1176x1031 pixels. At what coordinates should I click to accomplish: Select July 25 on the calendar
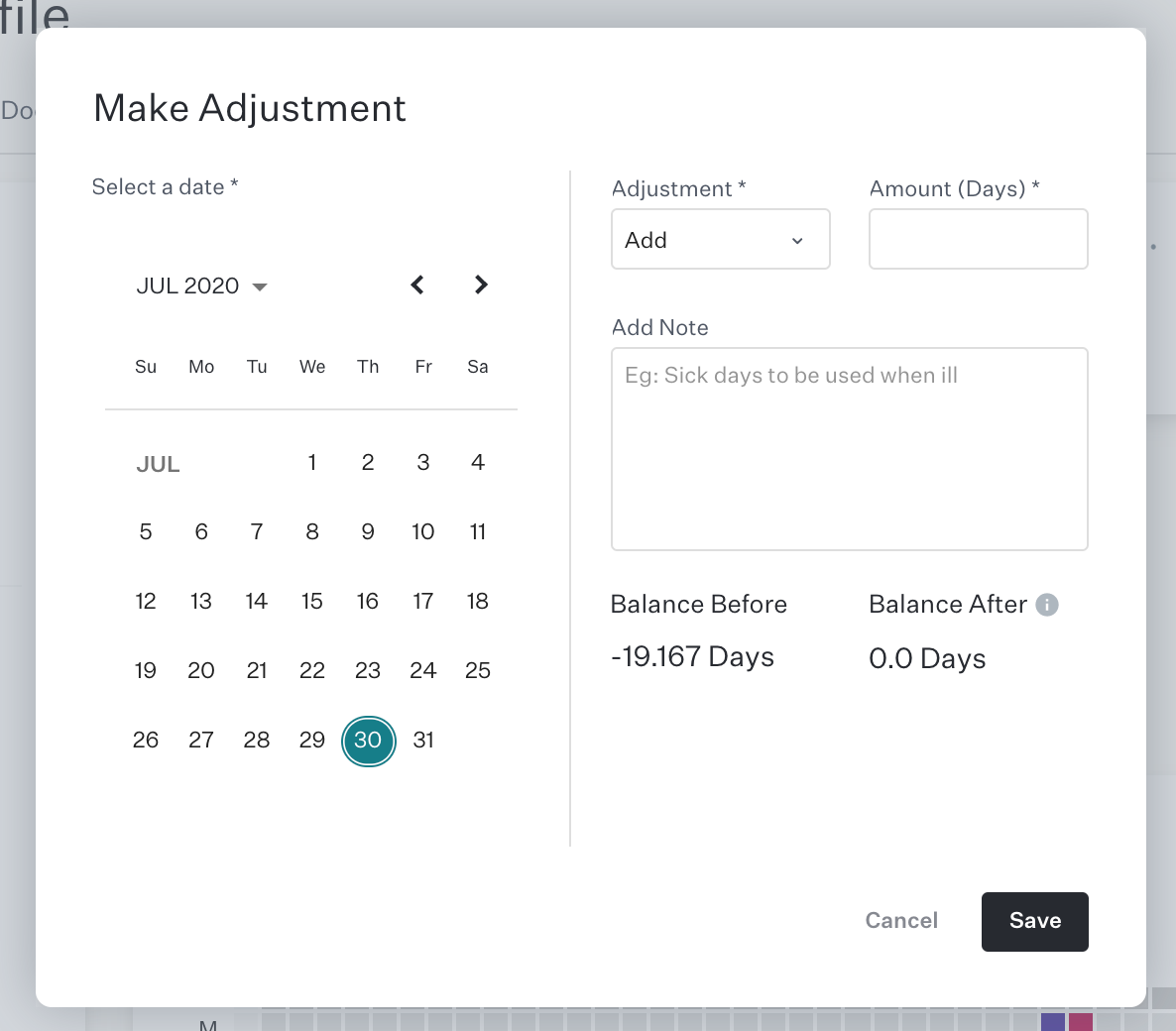tap(478, 670)
